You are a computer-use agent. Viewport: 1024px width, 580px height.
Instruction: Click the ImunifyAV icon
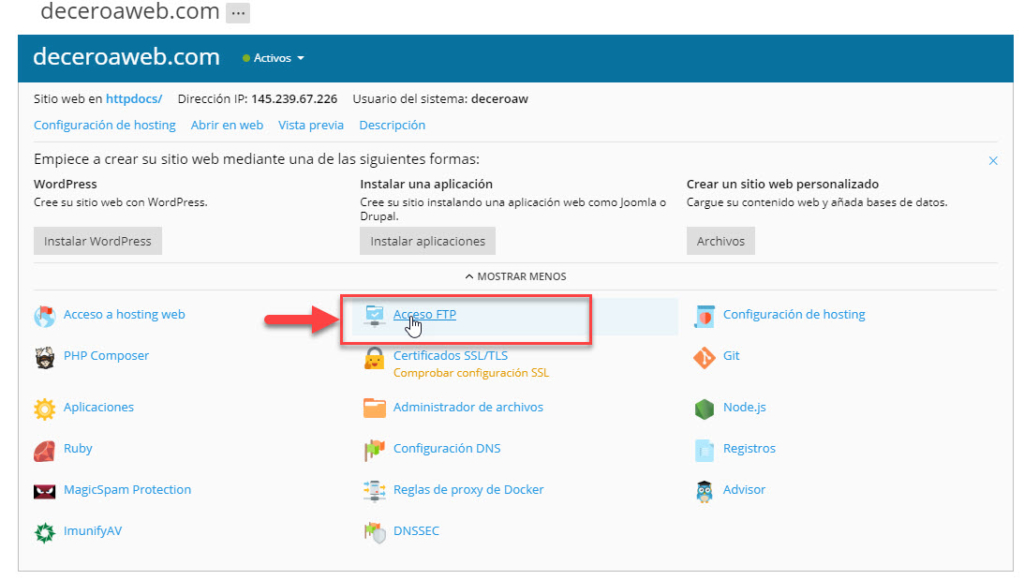pos(44,532)
